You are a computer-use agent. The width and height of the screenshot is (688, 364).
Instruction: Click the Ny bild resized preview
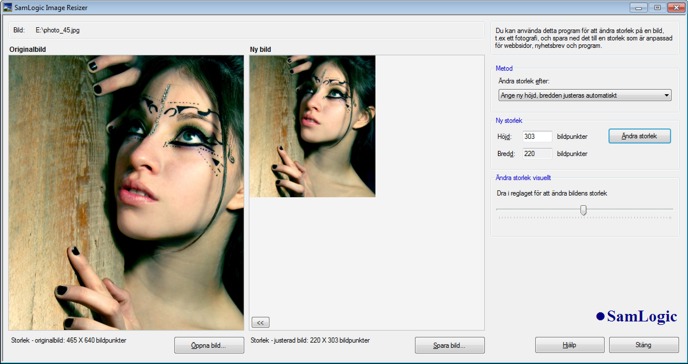tap(312, 126)
